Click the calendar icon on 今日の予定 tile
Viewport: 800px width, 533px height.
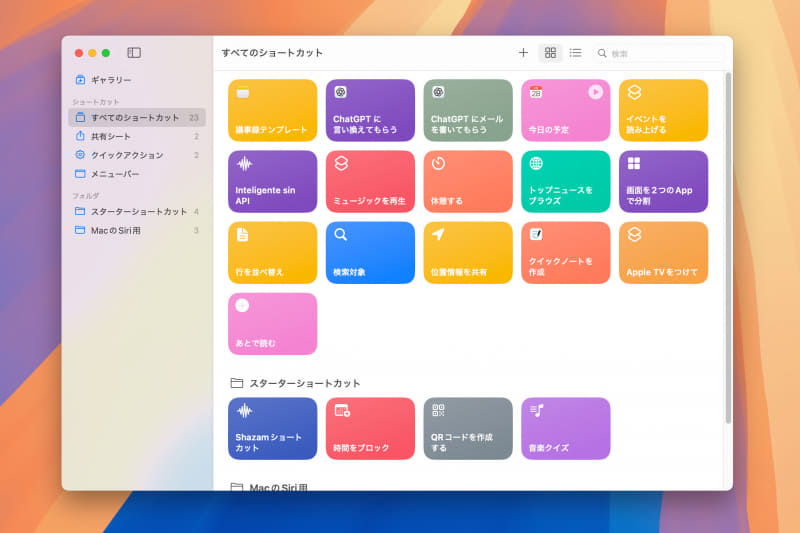tap(536, 92)
